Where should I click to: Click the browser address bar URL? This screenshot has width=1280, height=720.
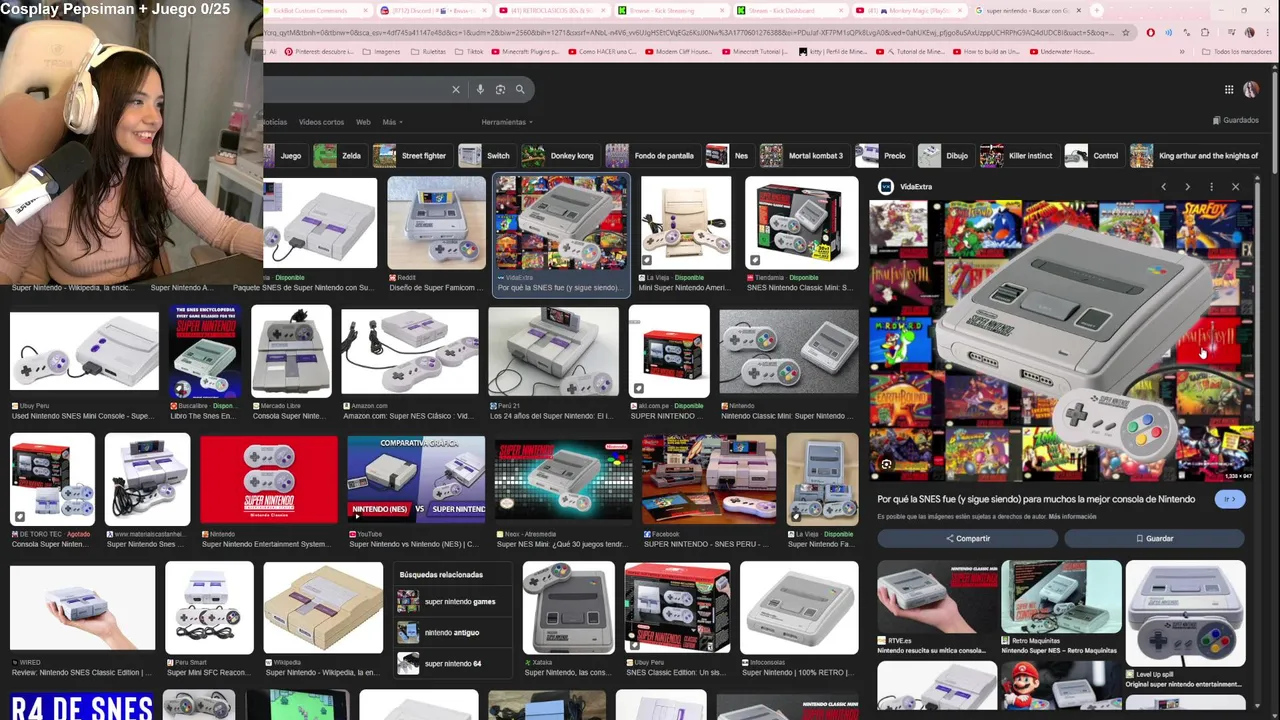click(x=690, y=33)
